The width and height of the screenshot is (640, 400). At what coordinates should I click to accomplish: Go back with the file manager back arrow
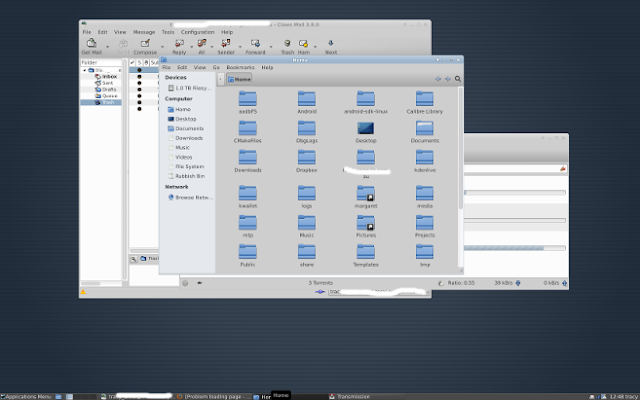click(438, 79)
